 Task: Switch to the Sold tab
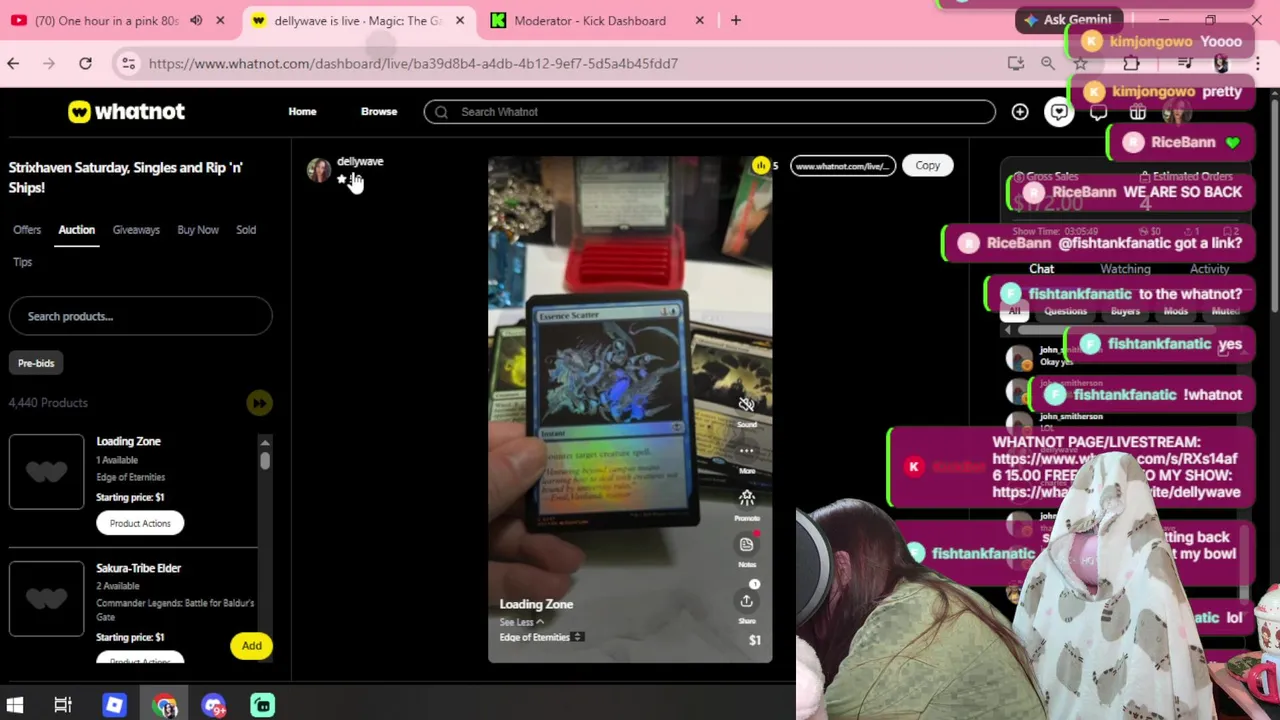pyautogui.click(x=246, y=230)
